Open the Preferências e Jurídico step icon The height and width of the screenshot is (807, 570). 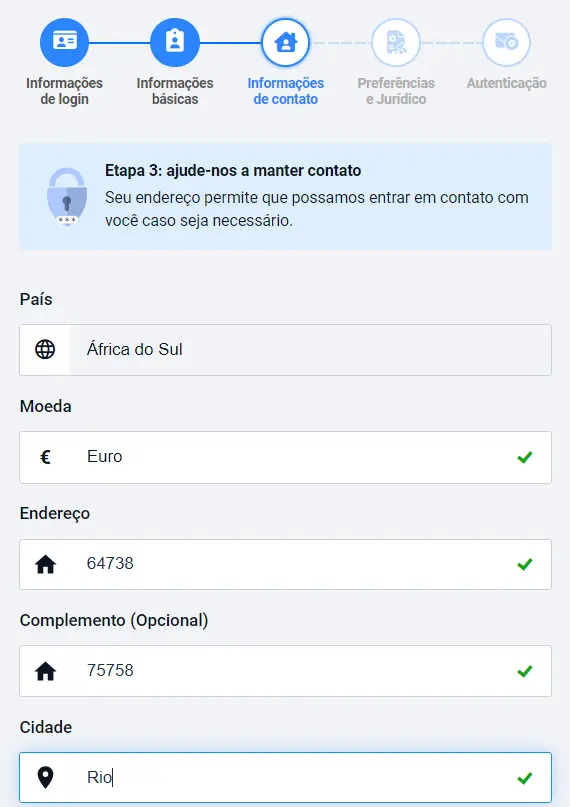click(396, 42)
